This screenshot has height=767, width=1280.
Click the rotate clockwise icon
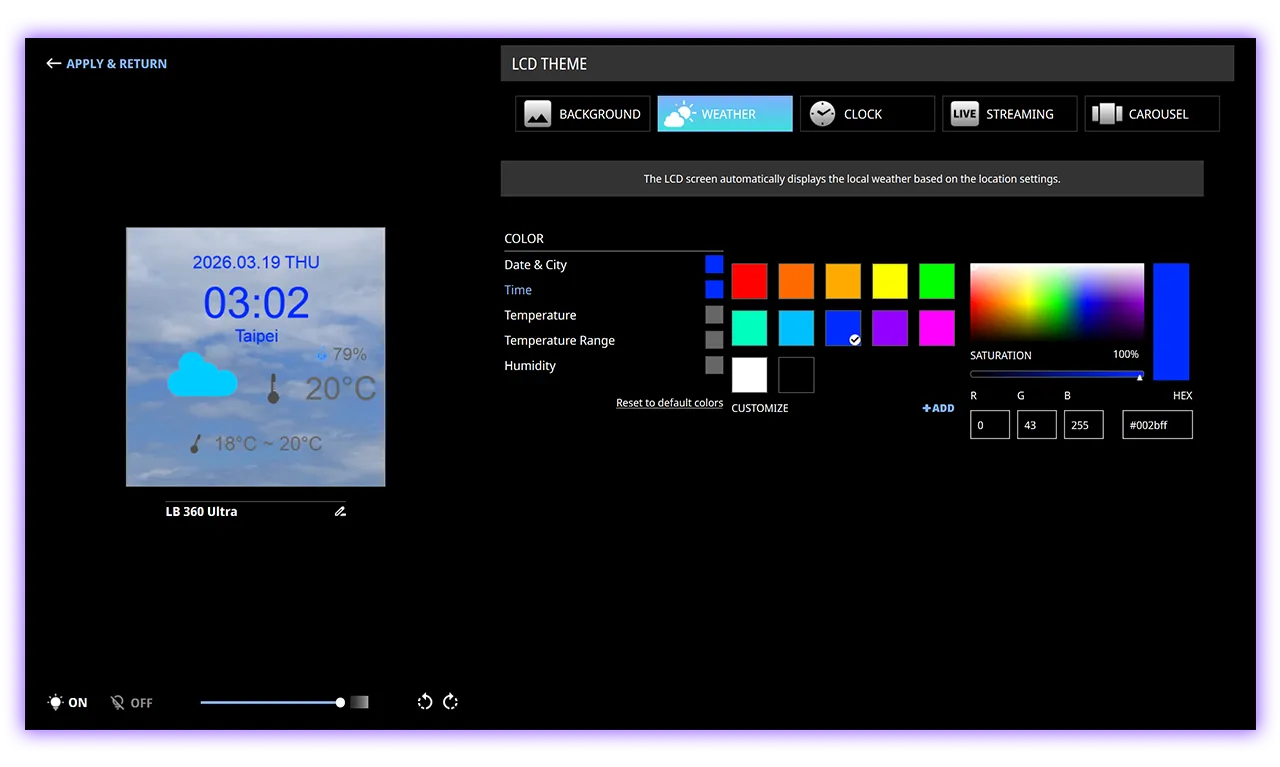pos(450,702)
